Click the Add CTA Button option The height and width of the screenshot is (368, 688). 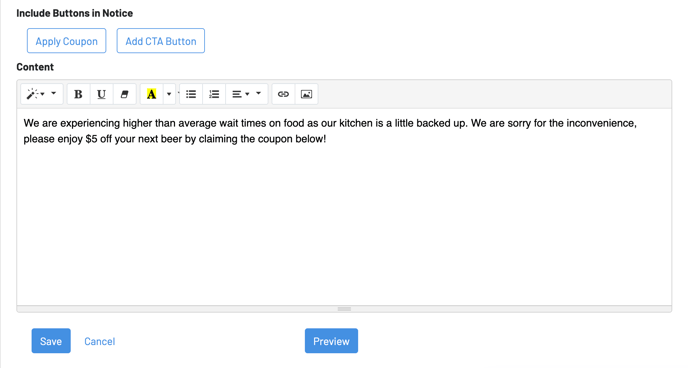[x=161, y=41]
